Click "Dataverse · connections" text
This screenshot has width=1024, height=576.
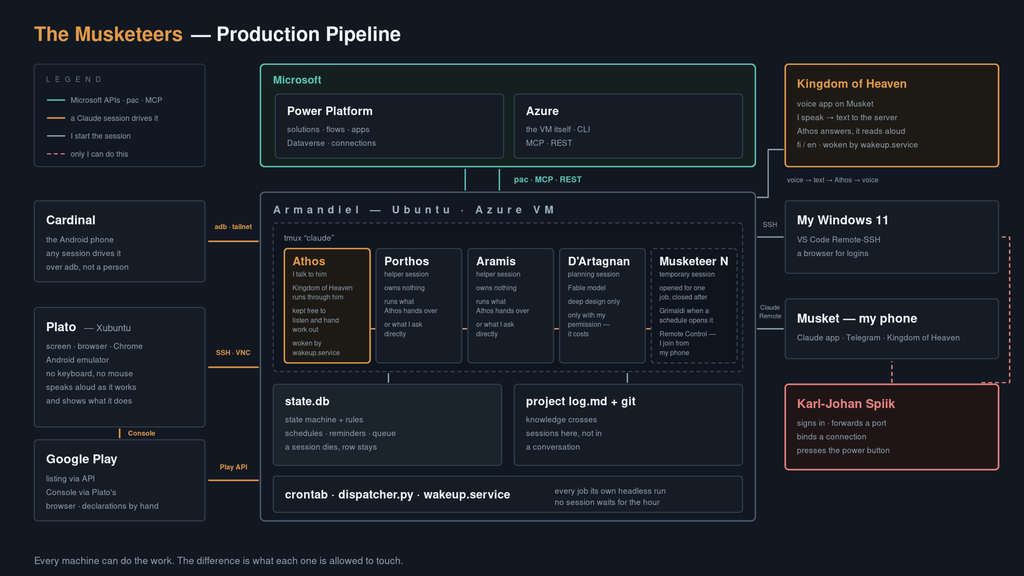(331, 143)
